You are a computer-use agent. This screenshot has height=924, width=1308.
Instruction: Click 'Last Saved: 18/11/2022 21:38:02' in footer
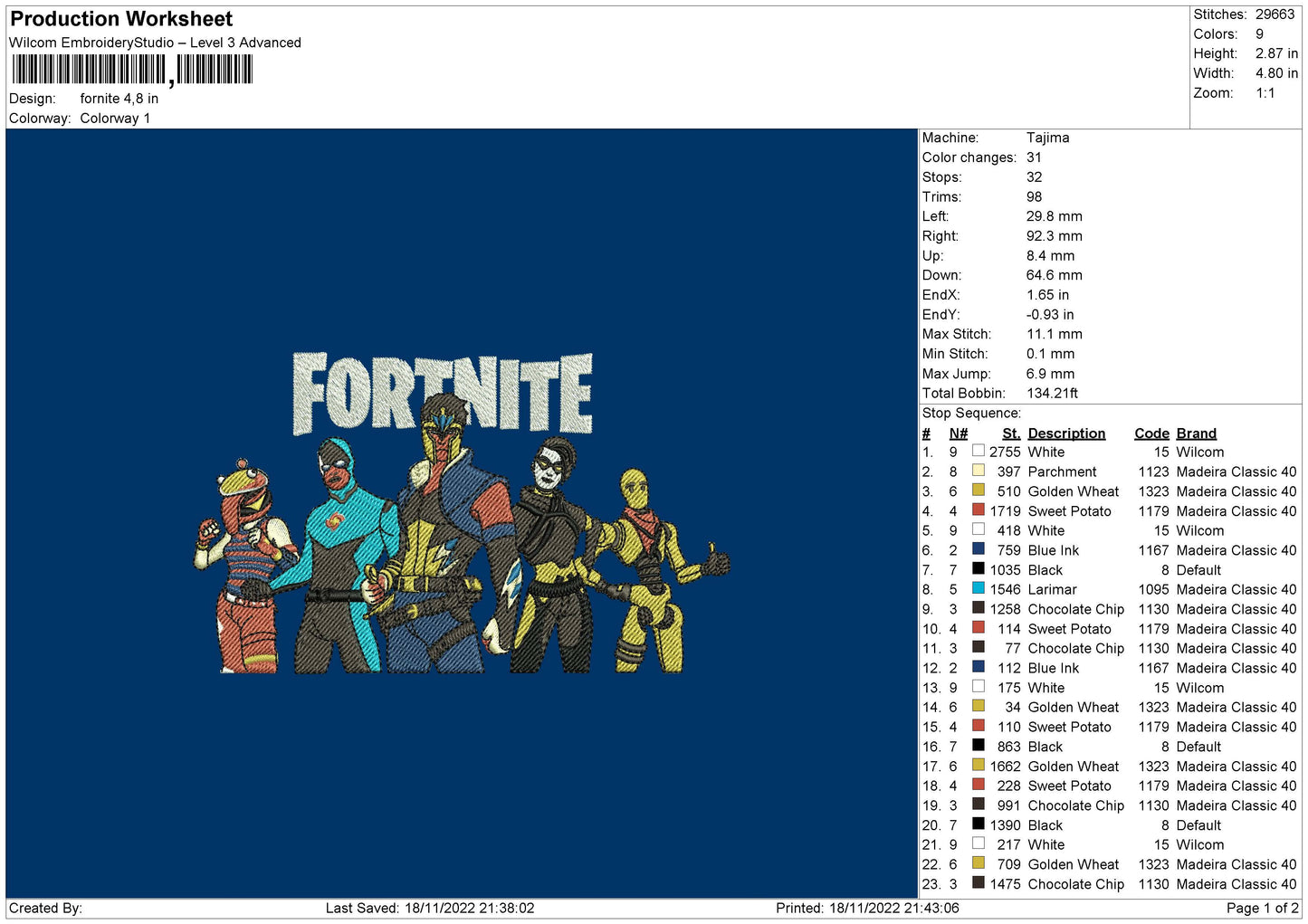point(430,908)
